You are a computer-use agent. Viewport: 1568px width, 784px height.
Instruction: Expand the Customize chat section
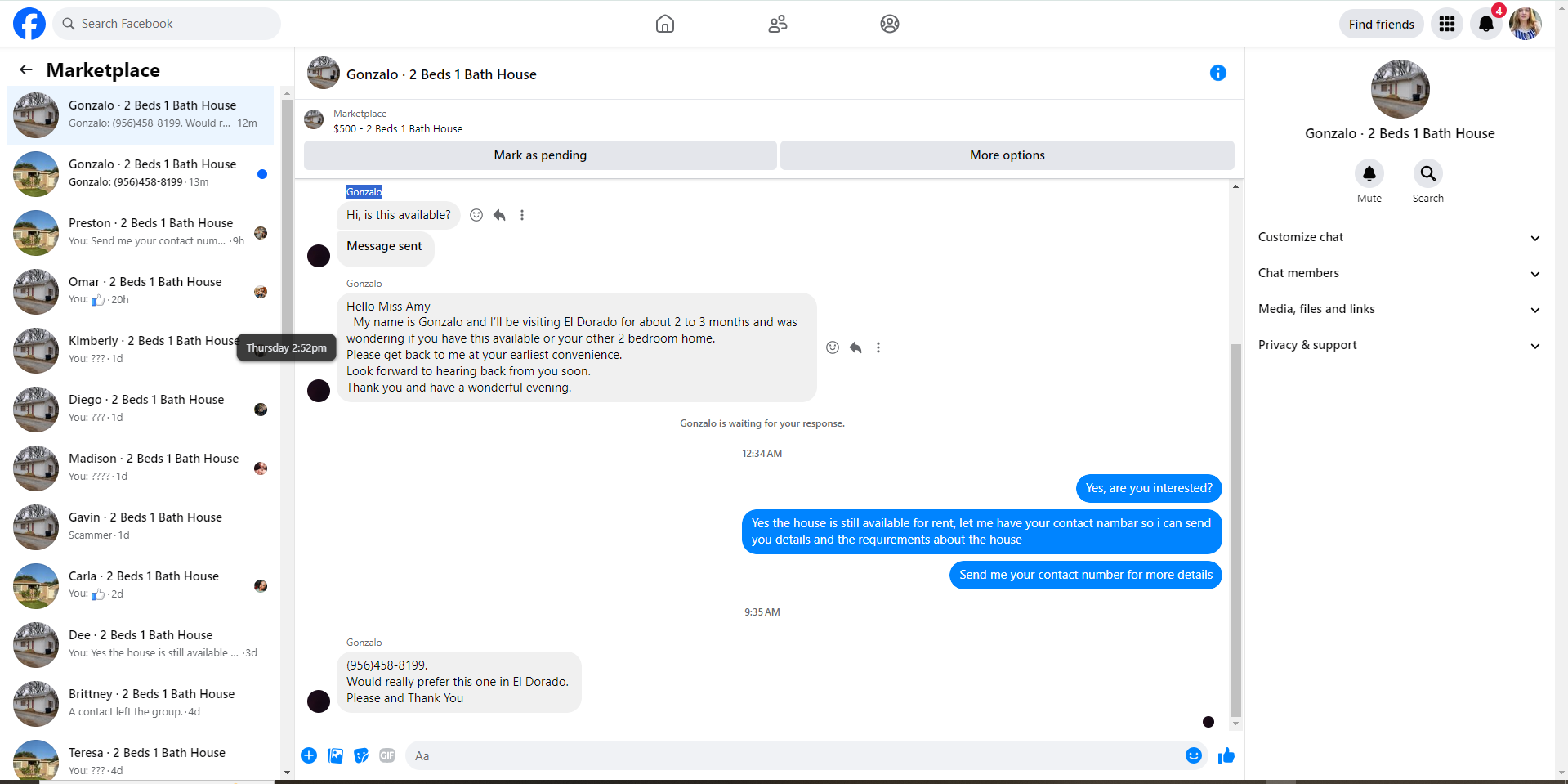tap(1399, 237)
